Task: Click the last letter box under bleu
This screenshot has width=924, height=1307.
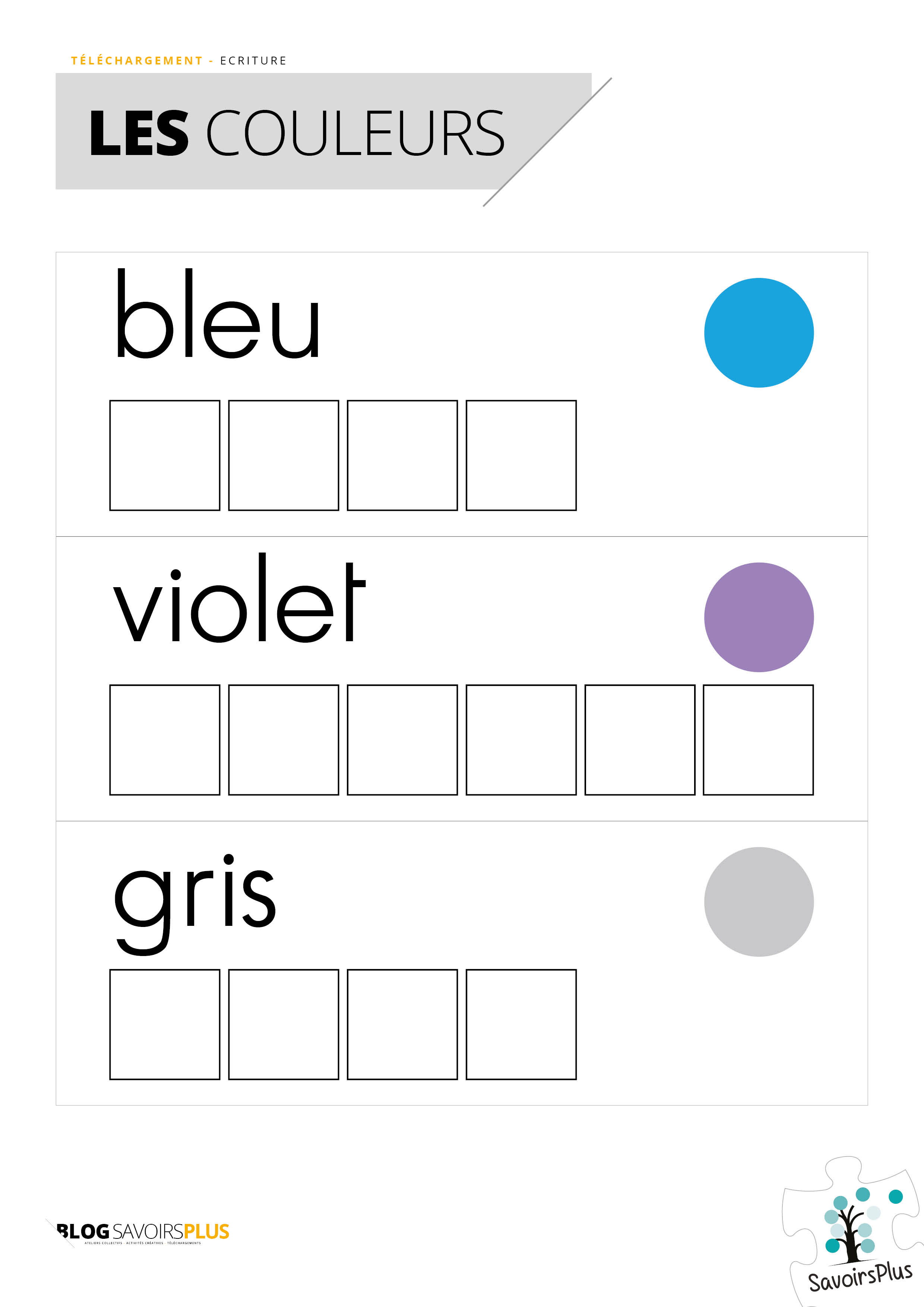Action: (521, 455)
